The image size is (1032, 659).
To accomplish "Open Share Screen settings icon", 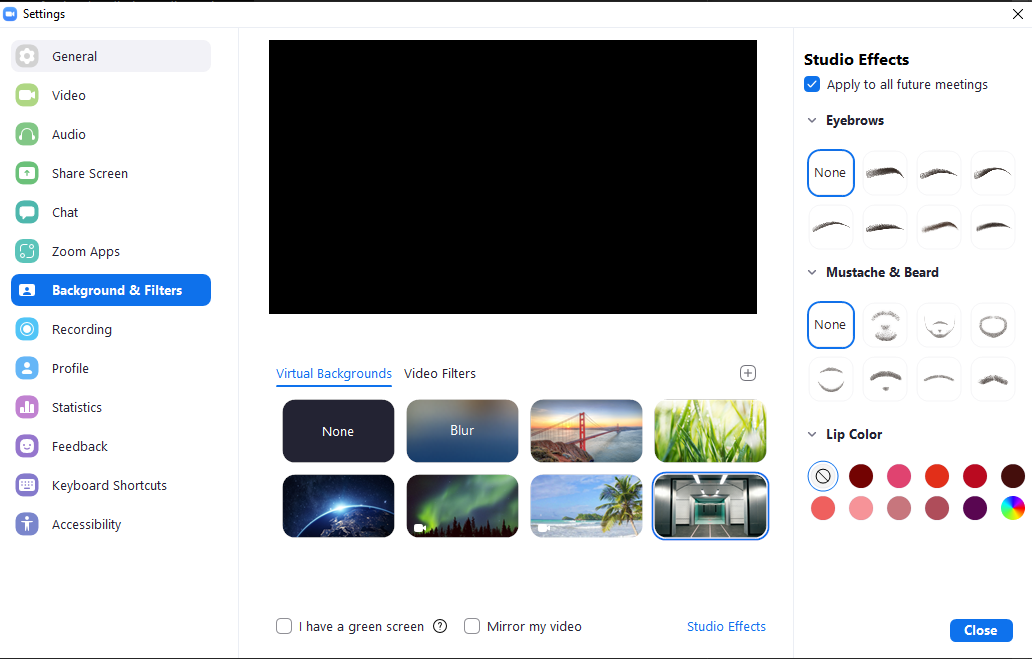I will coord(27,173).
